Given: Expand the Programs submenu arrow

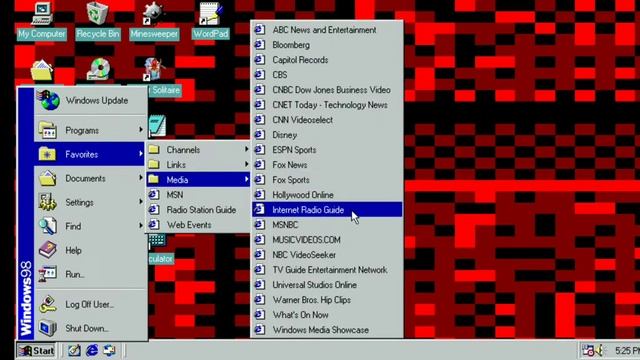Looking at the screenshot, I should 141,130.
